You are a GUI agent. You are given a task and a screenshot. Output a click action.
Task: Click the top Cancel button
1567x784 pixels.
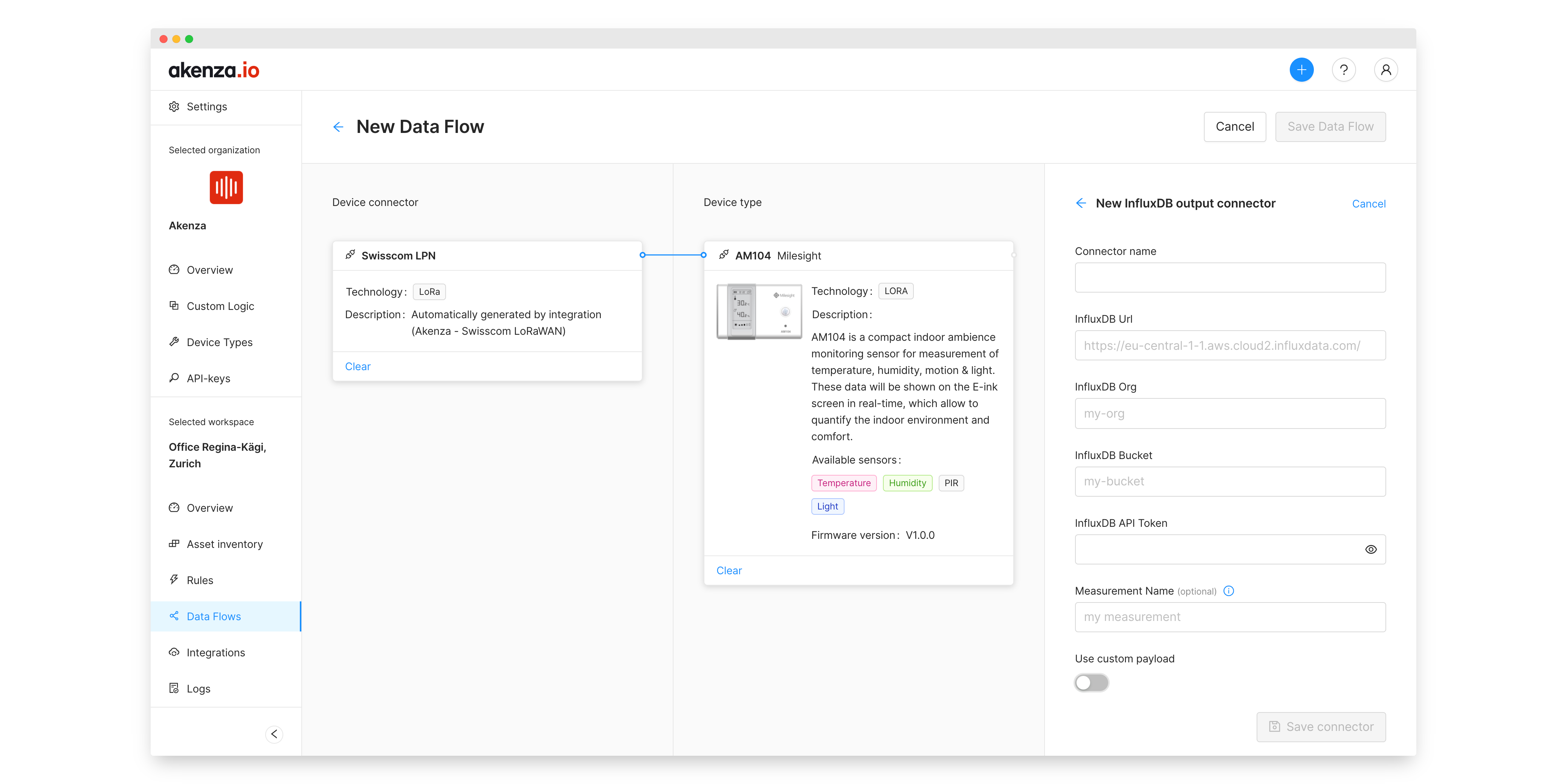(1234, 127)
